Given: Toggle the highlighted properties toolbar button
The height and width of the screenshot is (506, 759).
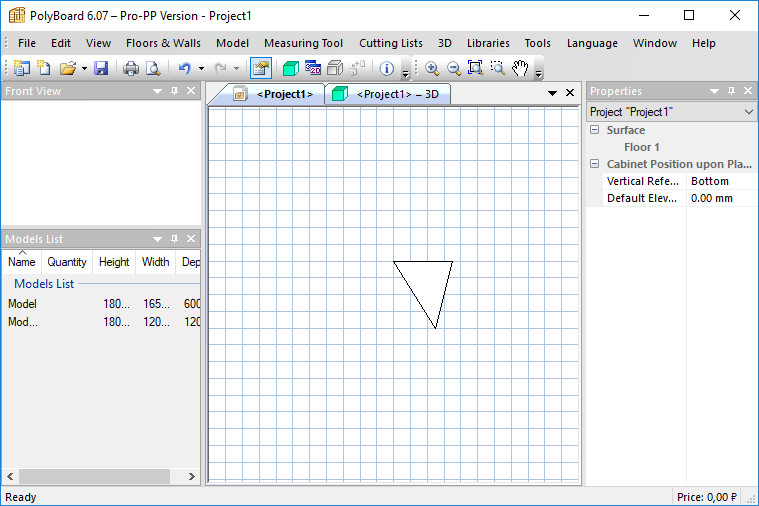Looking at the screenshot, I should click(260, 69).
